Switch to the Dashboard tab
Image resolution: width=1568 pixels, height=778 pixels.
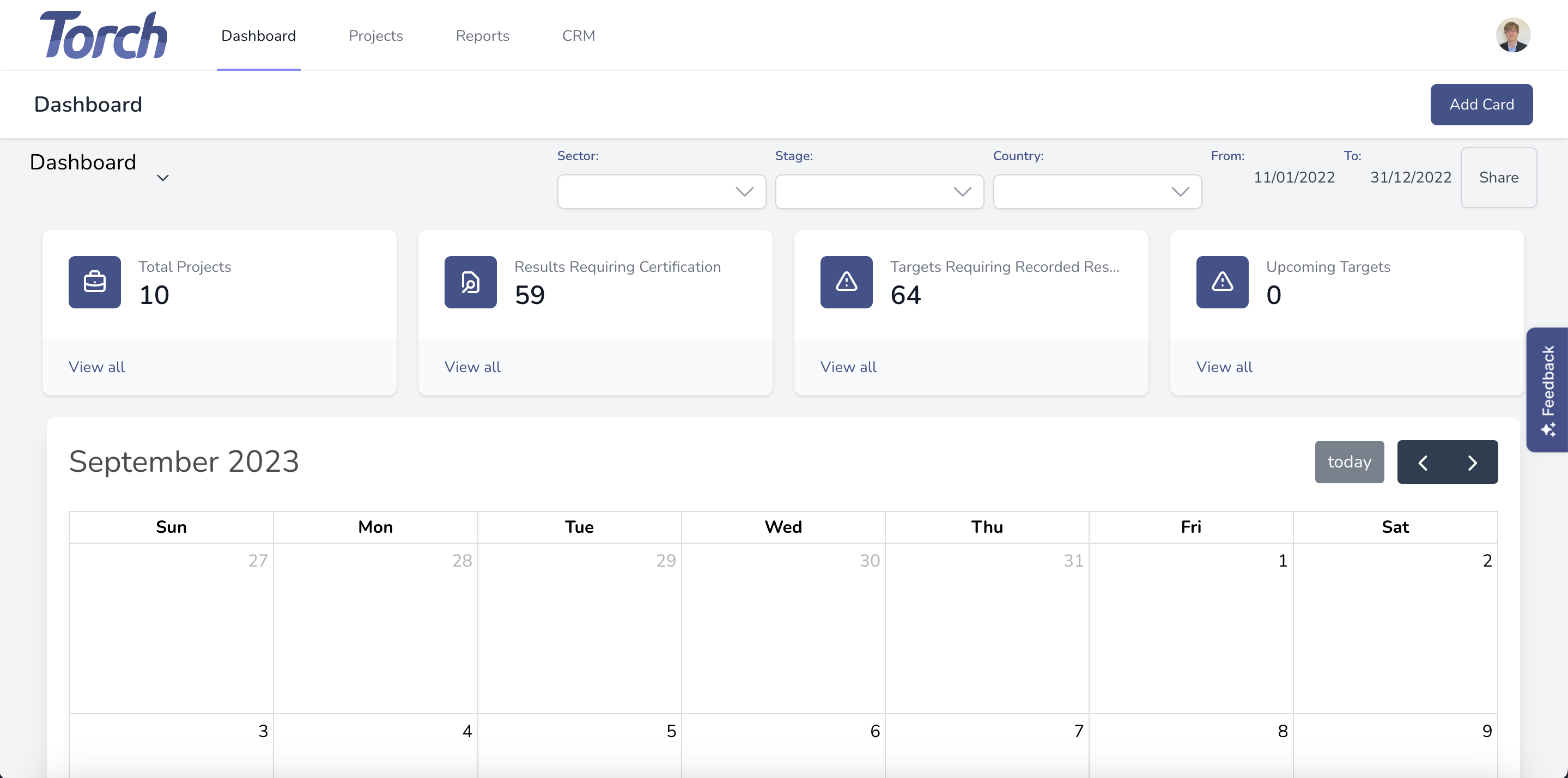pyautogui.click(x=258, y=35)
